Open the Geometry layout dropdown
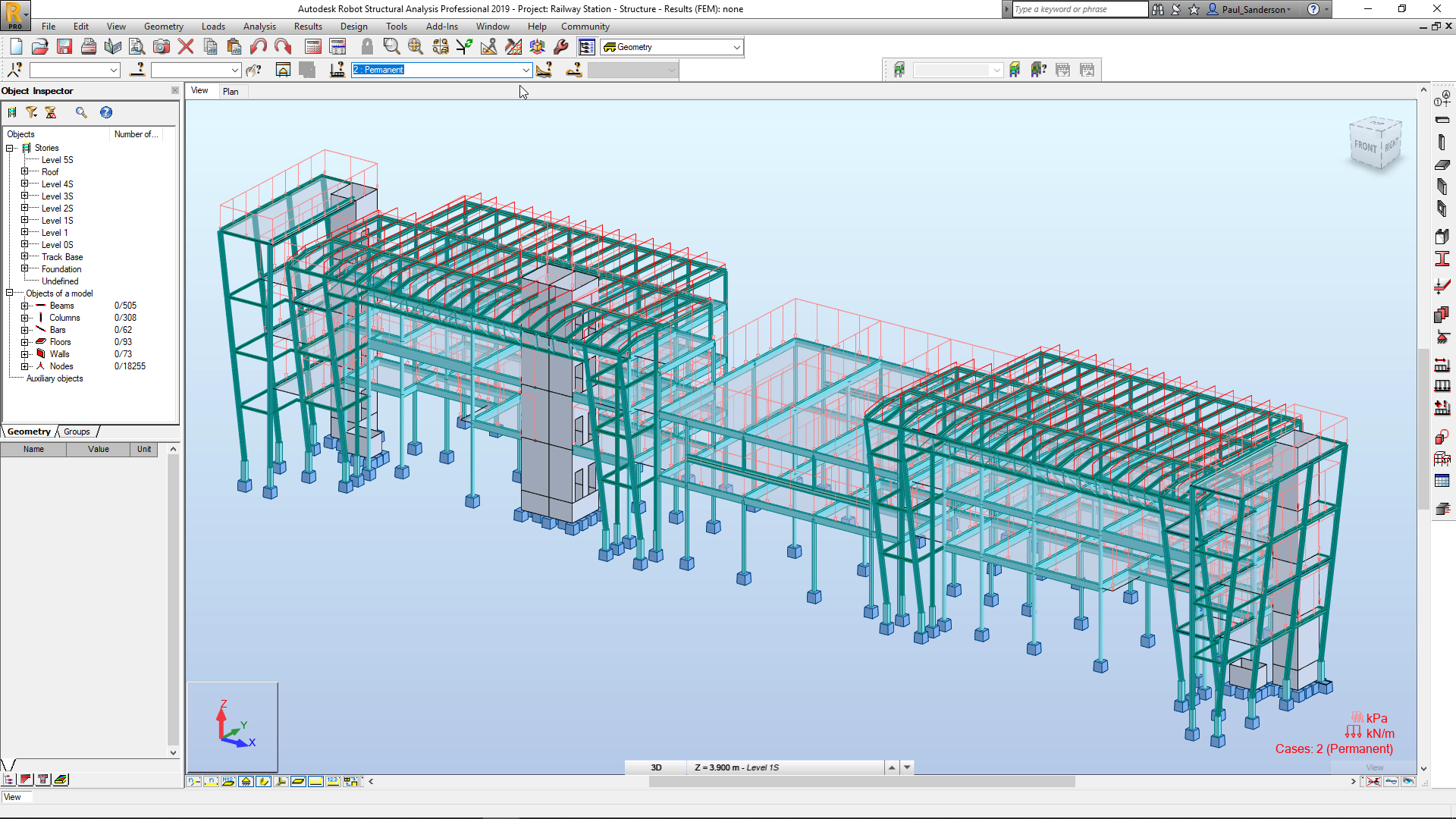This screenshot has height=819, width=1456. tap(736, 47)
